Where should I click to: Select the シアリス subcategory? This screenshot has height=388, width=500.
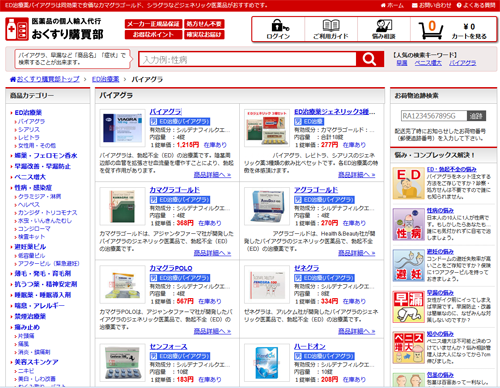(29, 129)
